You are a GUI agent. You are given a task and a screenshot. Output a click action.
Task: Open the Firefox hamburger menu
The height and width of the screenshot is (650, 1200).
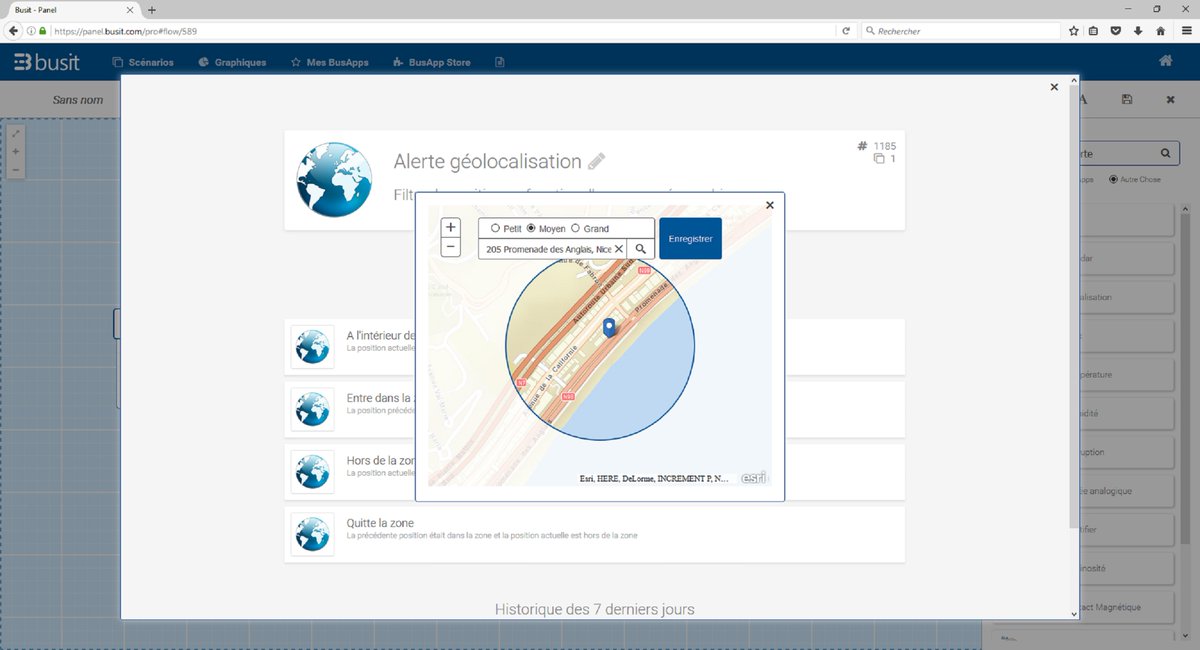(1186, 31)
